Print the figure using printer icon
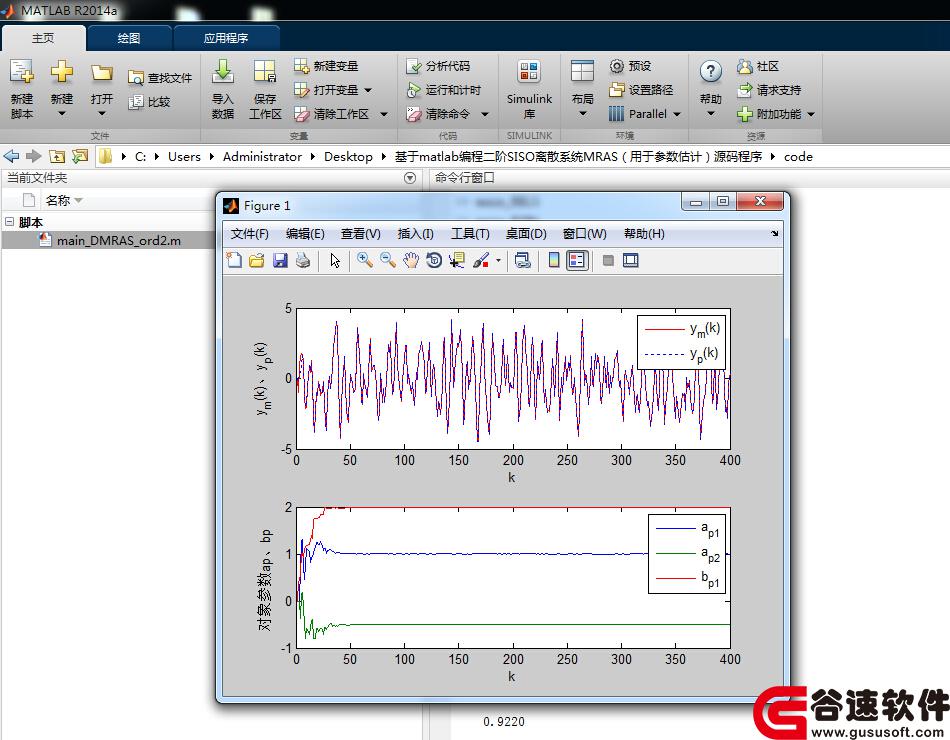Viewport: 950px width, 740px height. click(x=303, y=261)
